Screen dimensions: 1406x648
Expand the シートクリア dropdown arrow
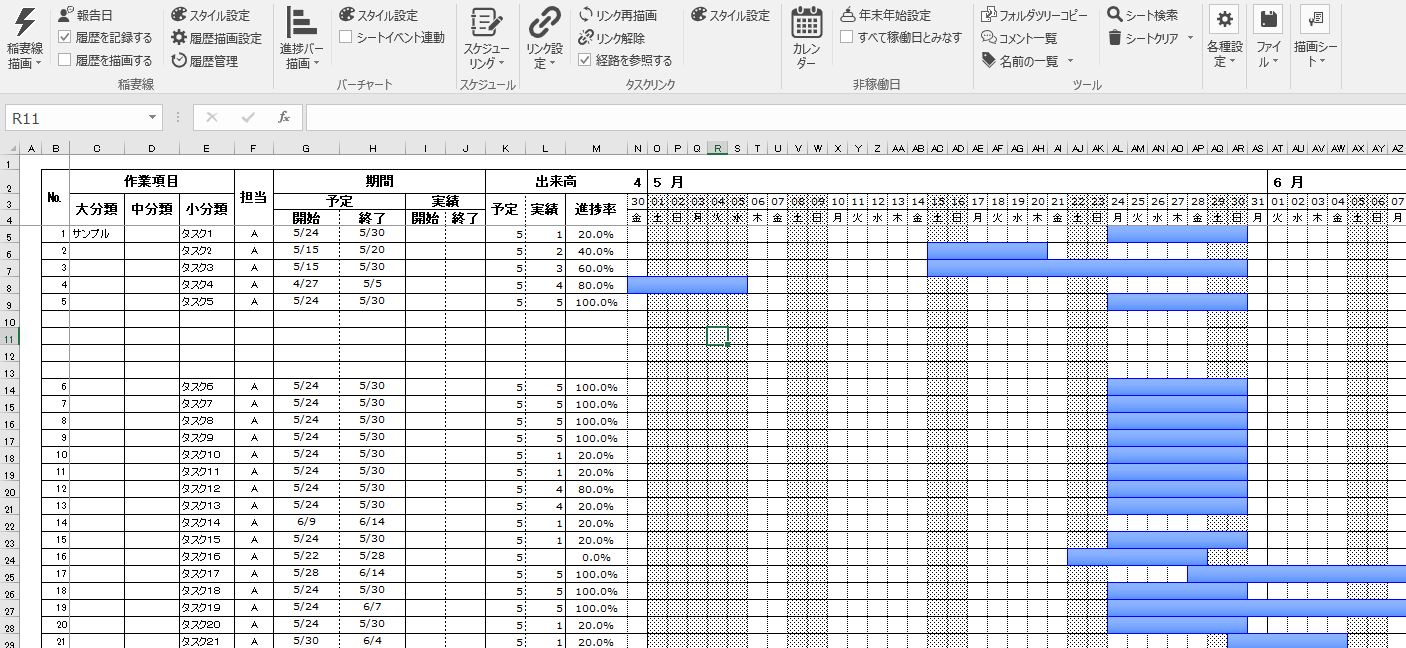(x=1190, y=38)
